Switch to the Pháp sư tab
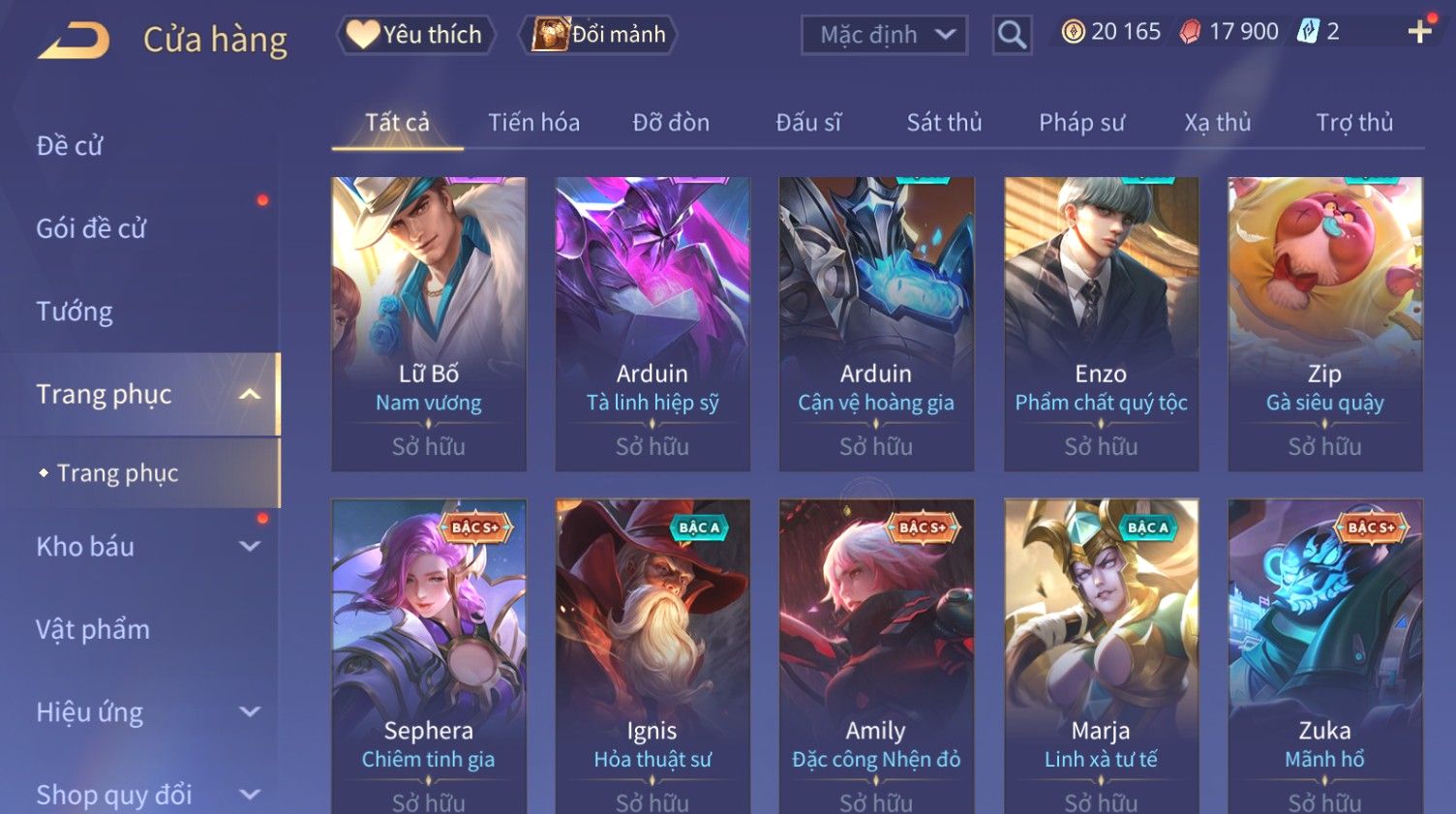The height and width of the screenshot is (814, 1456). (x=1081, y=123)
